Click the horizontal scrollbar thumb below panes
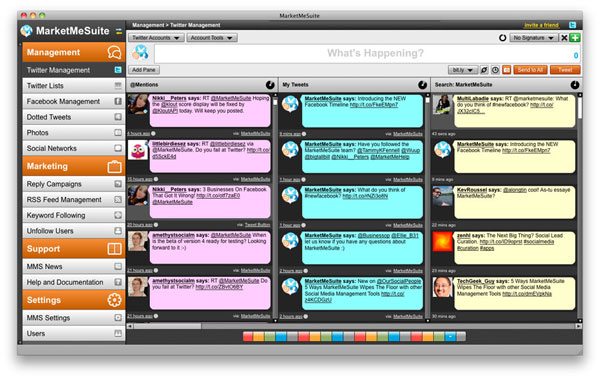600x379 pixels. click(167, 326)
